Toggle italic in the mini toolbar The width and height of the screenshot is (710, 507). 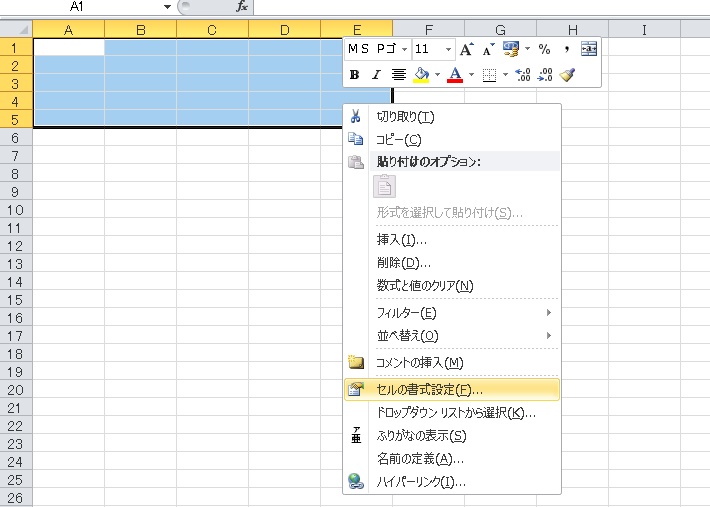click(x=376, y=74)
